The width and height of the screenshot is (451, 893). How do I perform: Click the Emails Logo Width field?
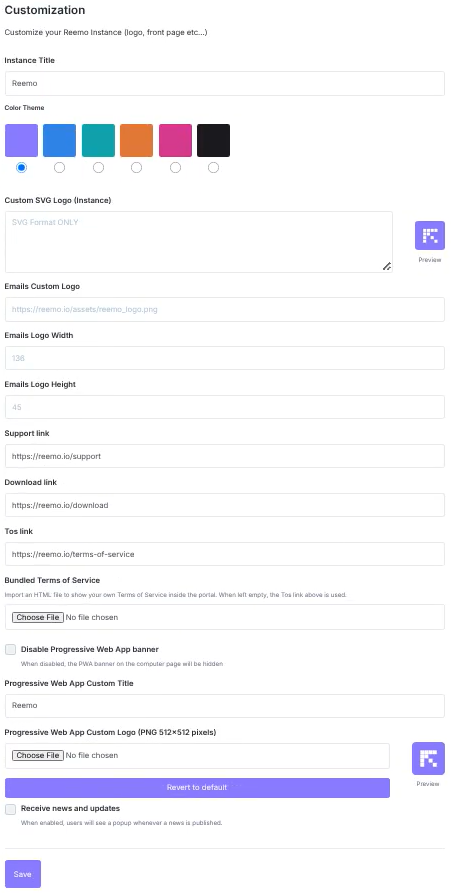[225, 358]
